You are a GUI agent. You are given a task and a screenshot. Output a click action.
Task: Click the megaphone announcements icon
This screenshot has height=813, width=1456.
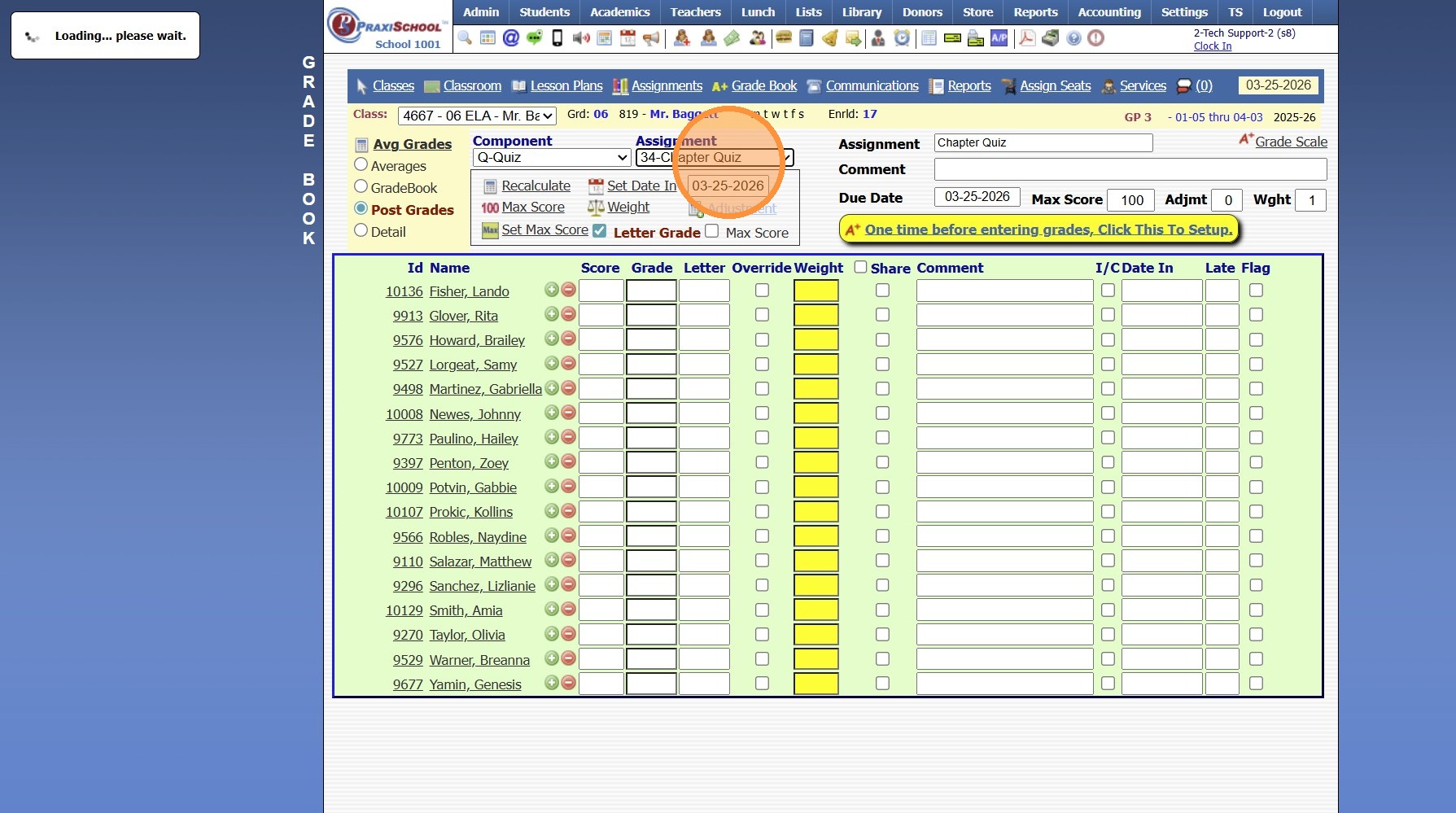(x=651, y=38)
